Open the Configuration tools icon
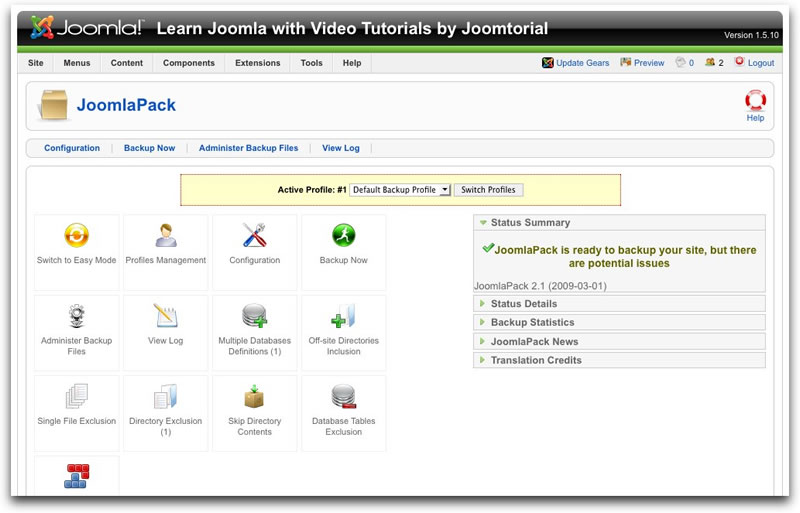Image resolution: width=800 pixels, height=513 pixels. tap(255, 235)
